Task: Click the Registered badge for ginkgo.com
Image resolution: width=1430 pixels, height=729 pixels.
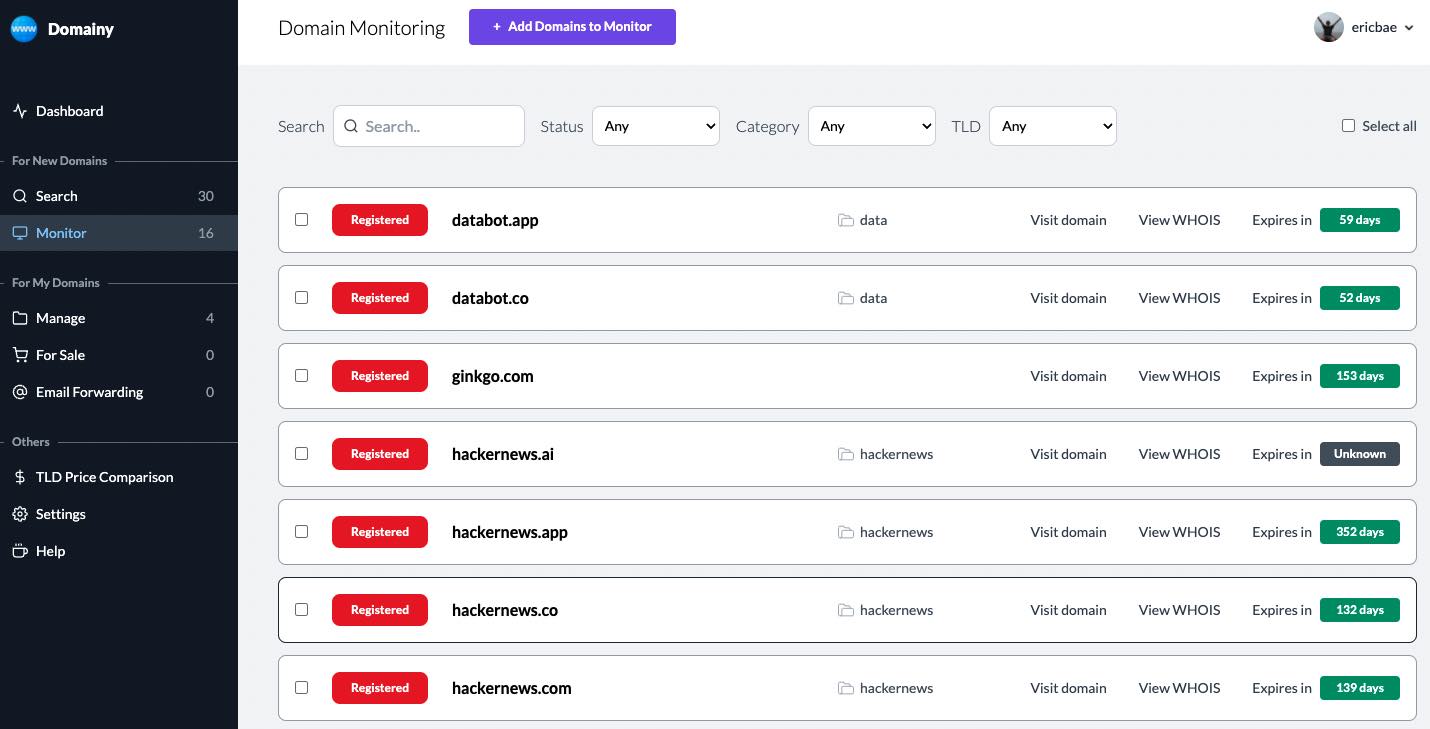Action: [x=380, y=376]
